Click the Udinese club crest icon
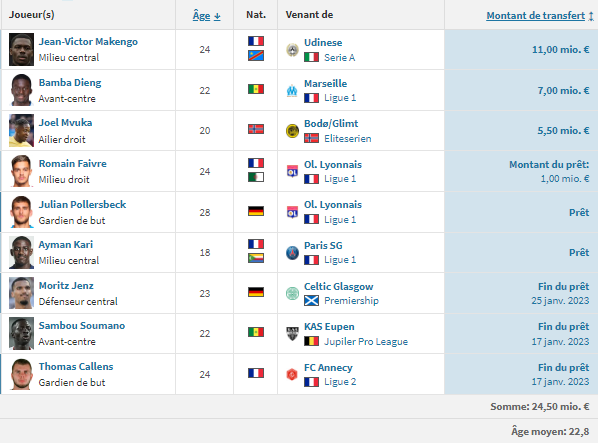 (x=293, y=50)
